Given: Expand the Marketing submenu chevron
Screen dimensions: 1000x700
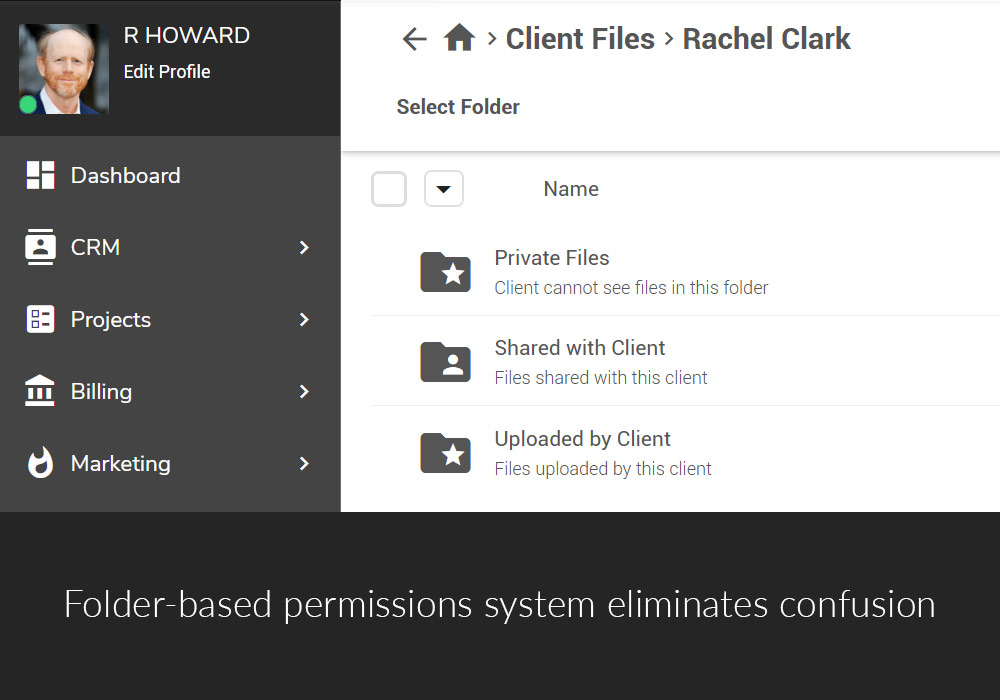Looking at the screenshot, I should pyautogui.click(x=304, y=463).
